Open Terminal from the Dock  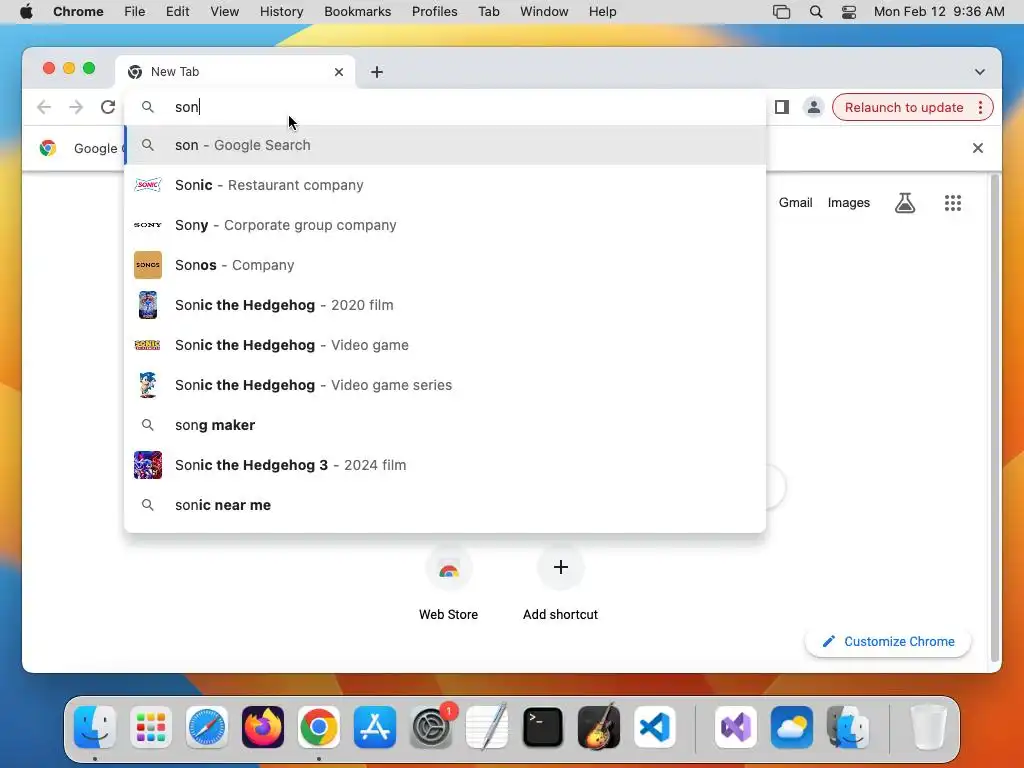(543, 727)
